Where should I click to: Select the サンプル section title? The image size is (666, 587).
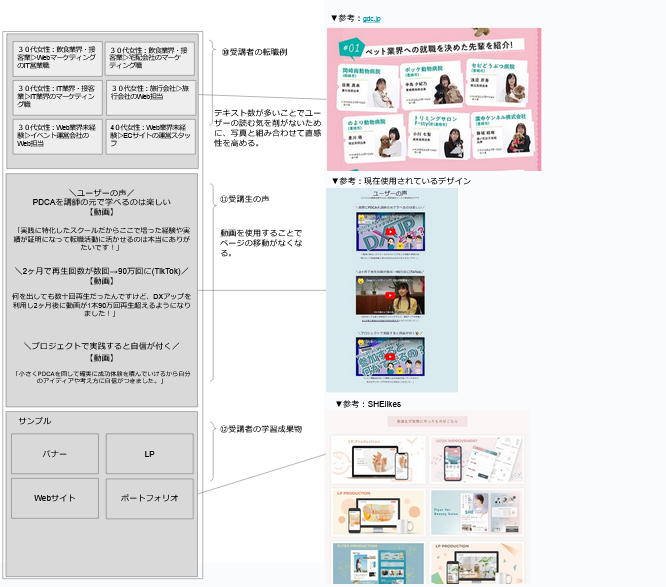[35, 421]
